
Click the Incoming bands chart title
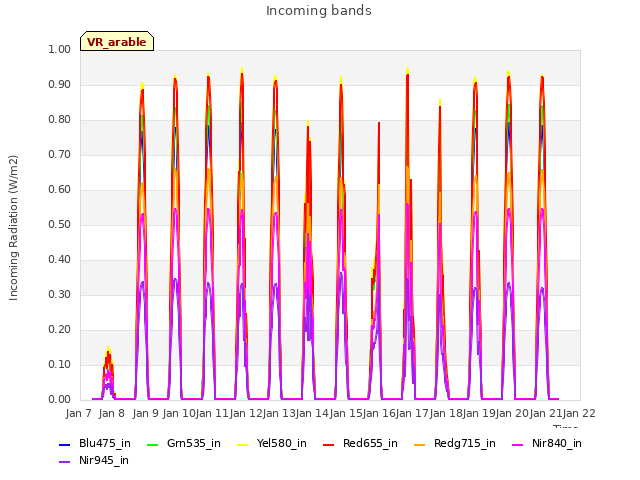[319, 11]
